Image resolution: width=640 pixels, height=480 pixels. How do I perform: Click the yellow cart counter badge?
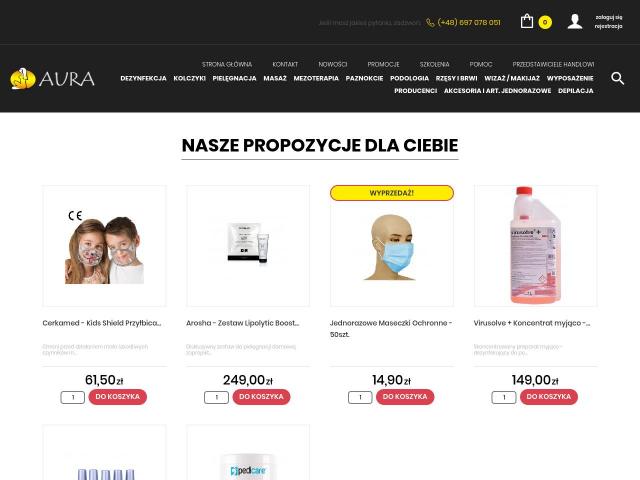pyautogui.click(x=545, y=22)
